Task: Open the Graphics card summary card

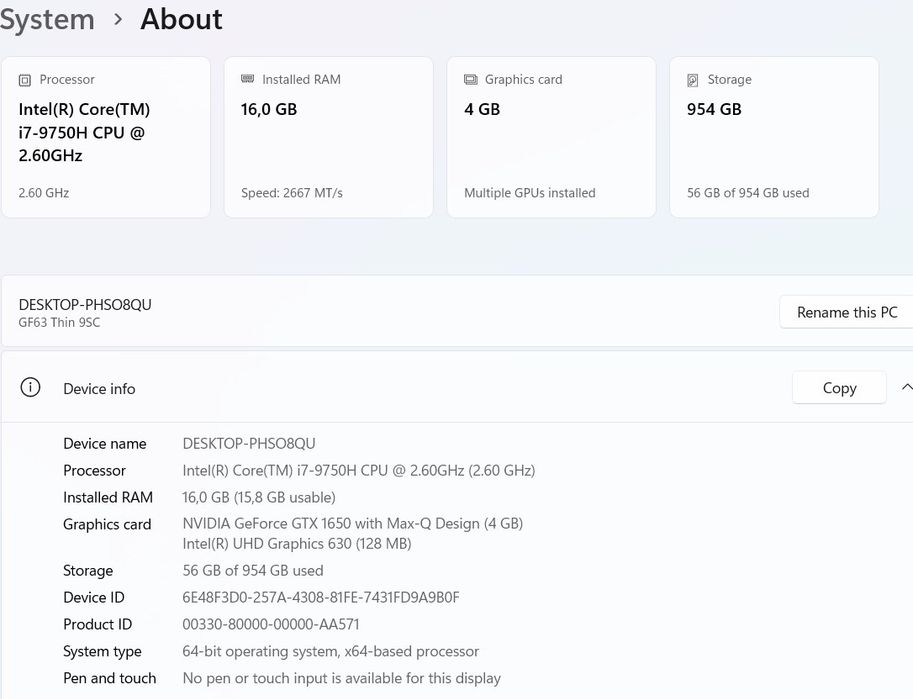Action: 551,137
